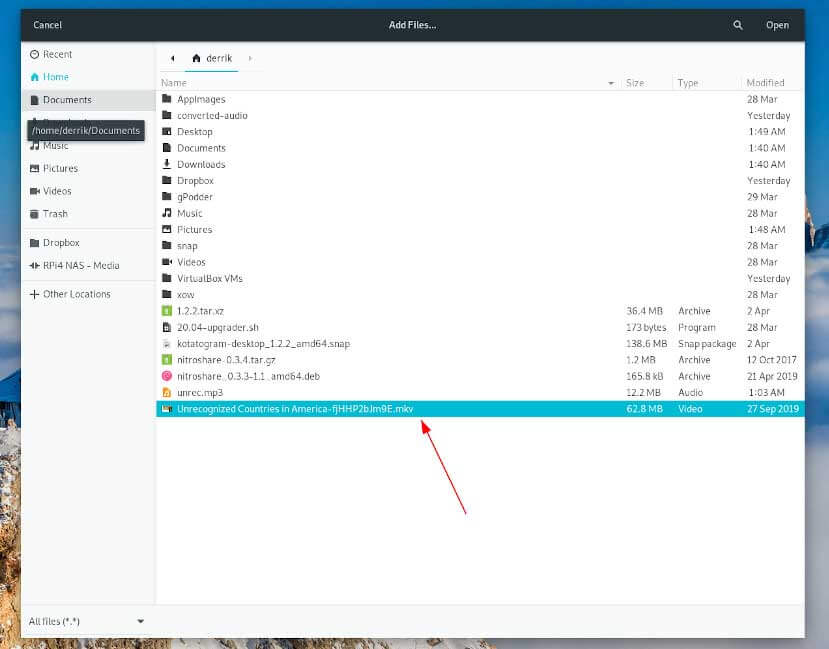The height and width of the screenshot is (649, 829).
Task: Select the Videos folder in file list
Action: coord(480,262)
